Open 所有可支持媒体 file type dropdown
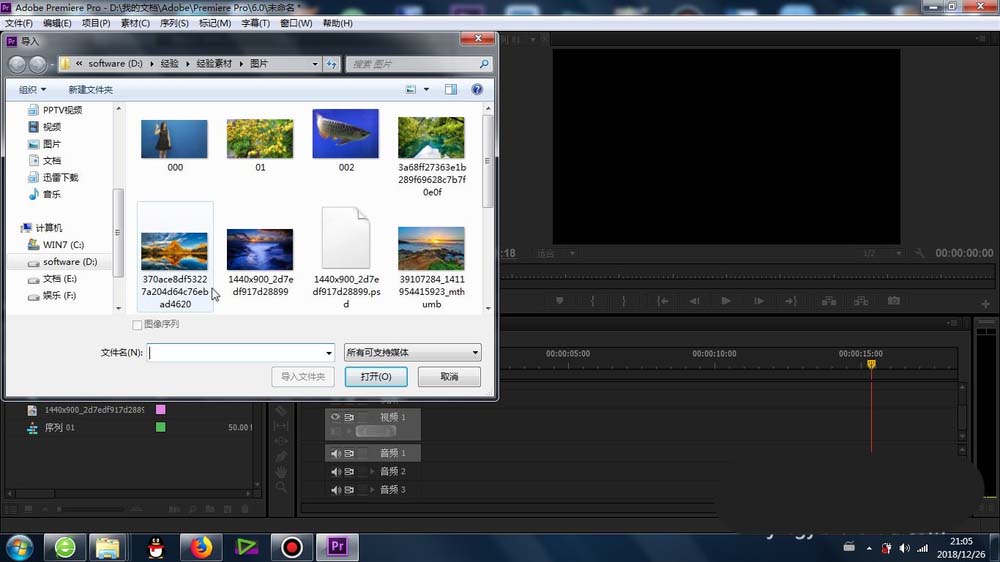The height and width of the screenshot is (562, 1000). click(412, 352)
